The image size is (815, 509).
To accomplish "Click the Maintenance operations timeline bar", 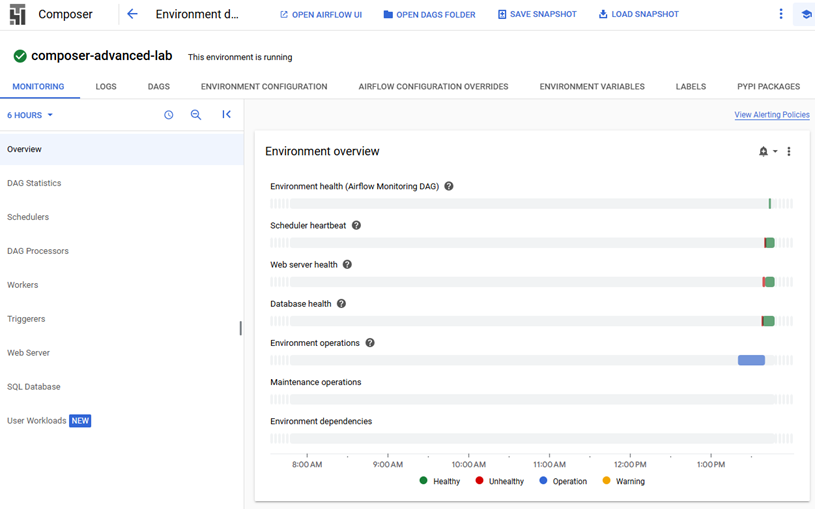I will [x=531, y=399].
